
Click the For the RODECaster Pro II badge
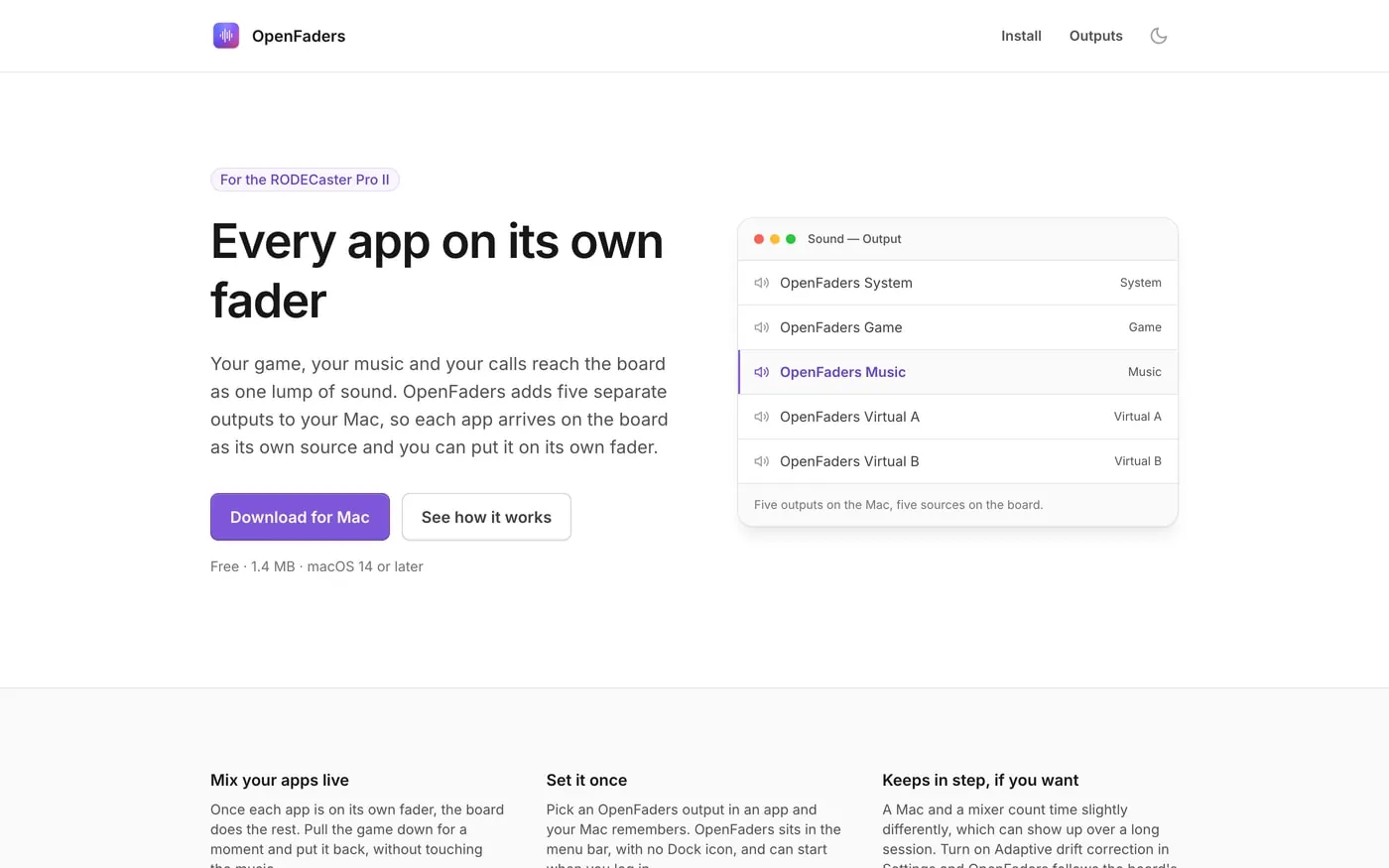(305, 180)
